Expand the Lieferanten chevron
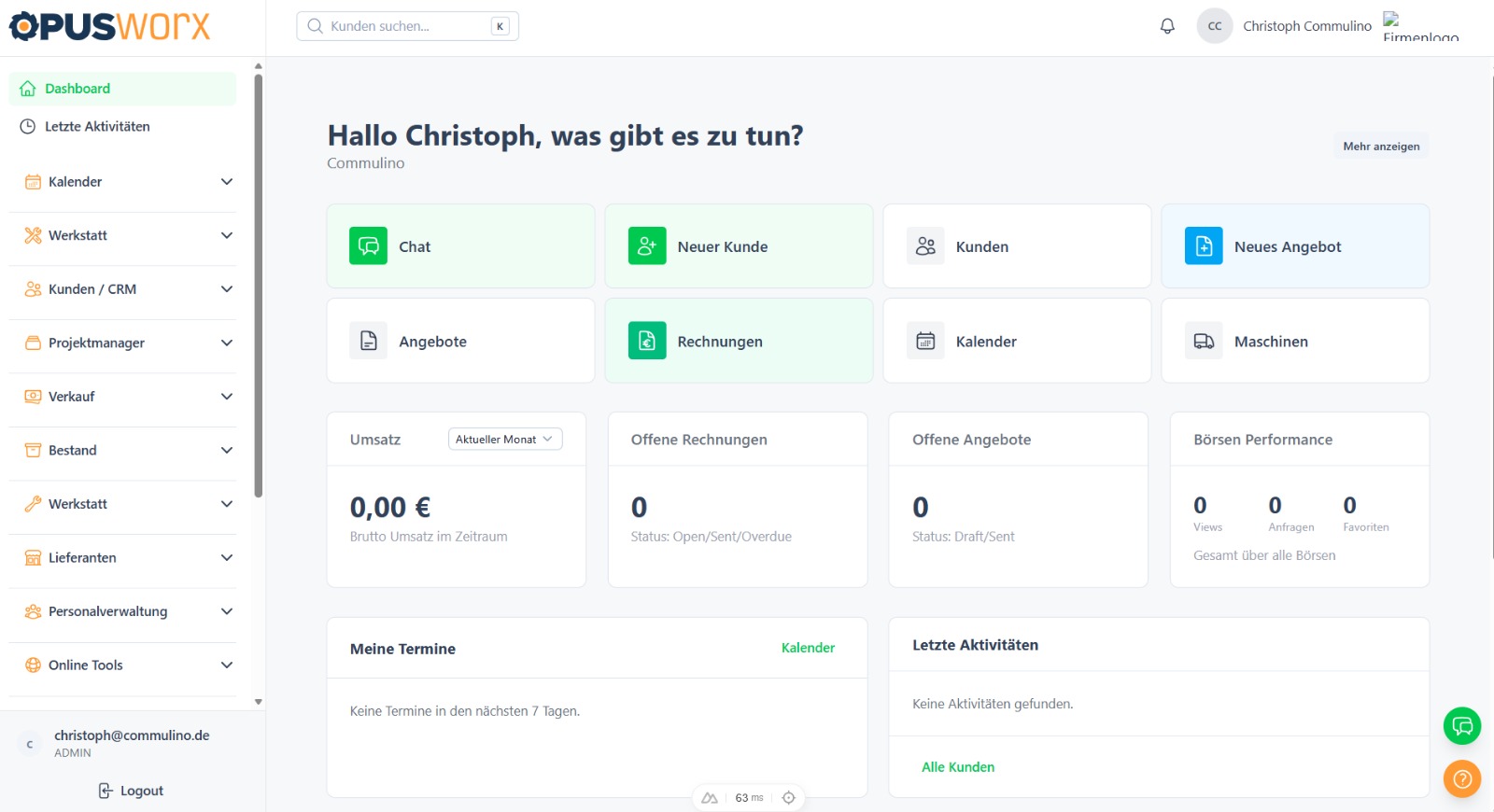The height and width of the screenshot is (812, 1494). (x=227, y=558)
